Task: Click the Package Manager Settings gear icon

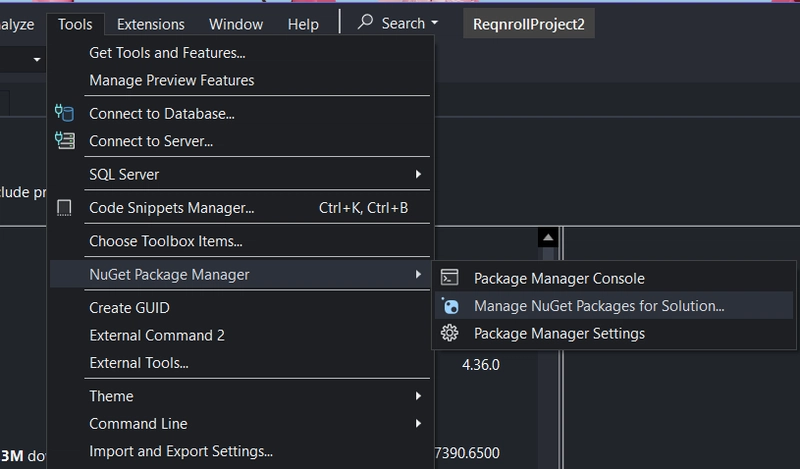Action: 450,333
